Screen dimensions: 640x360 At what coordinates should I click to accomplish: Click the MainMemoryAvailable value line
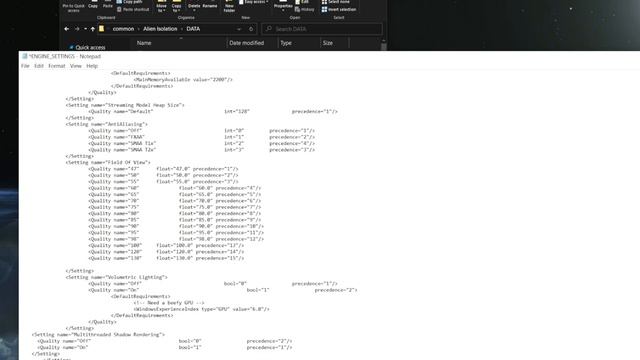(183, 80)
